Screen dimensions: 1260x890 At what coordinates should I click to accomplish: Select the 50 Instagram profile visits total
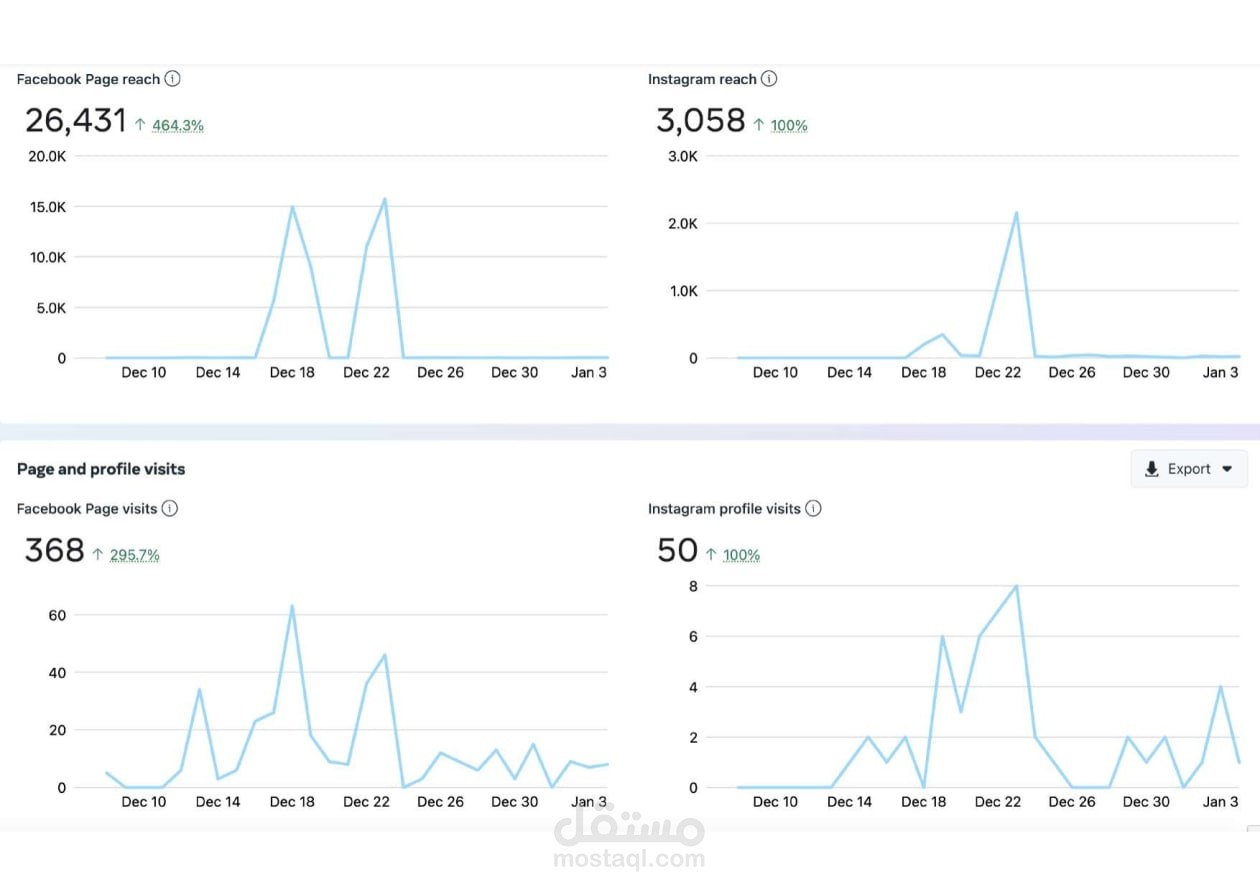click(677, 550)
